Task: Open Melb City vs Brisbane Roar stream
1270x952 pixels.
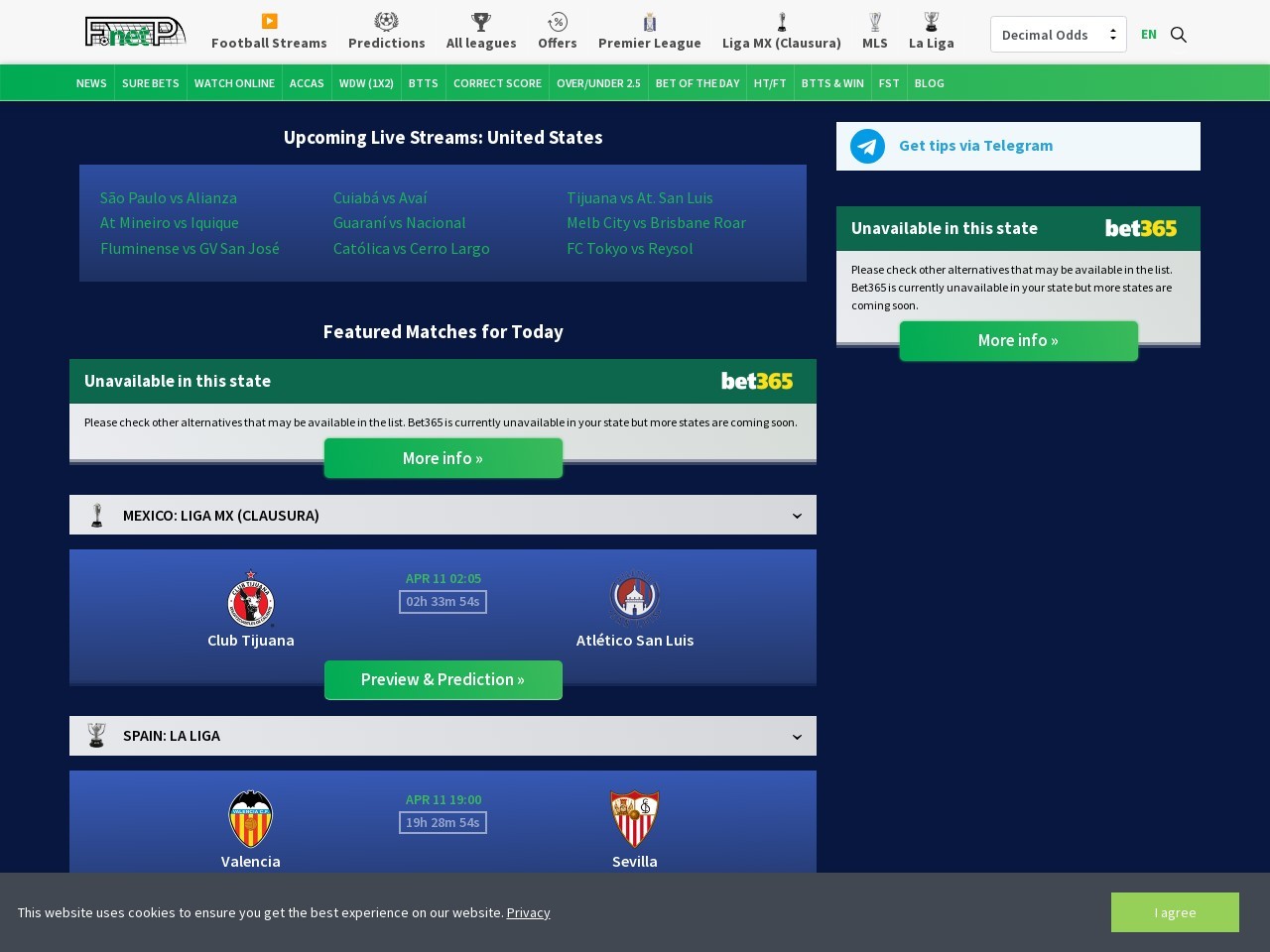Action: (x=656, y=223)
